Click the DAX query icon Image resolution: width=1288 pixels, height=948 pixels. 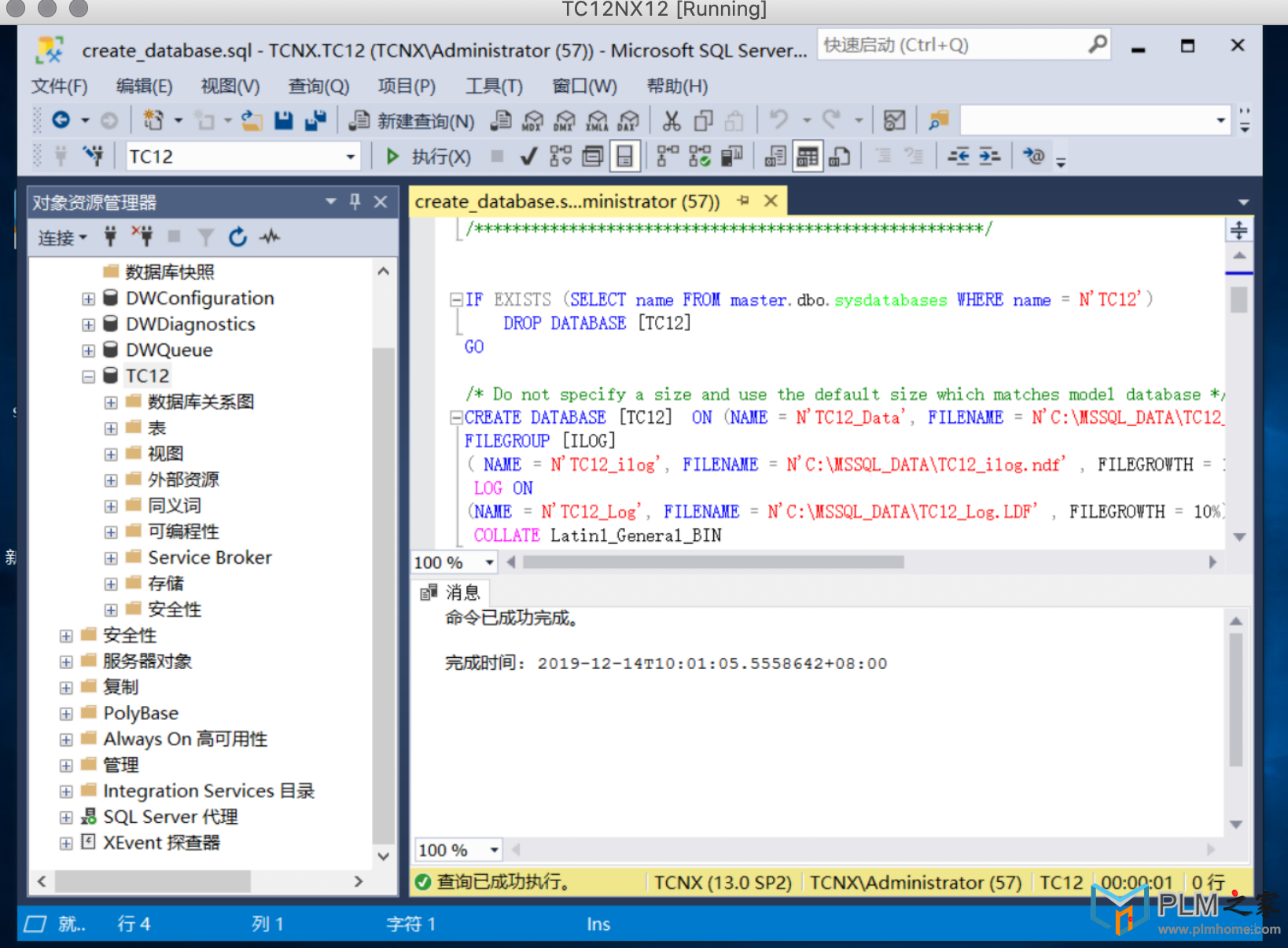pos(628,120)
